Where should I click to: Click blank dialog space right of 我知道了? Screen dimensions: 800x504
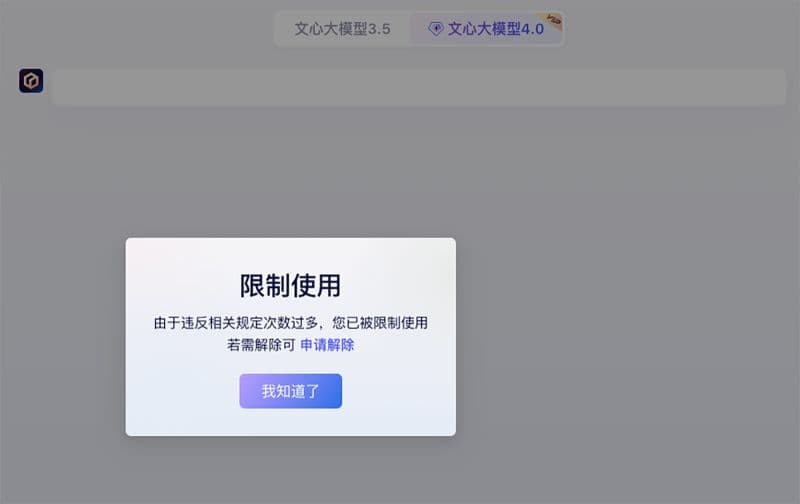[400, 391]
